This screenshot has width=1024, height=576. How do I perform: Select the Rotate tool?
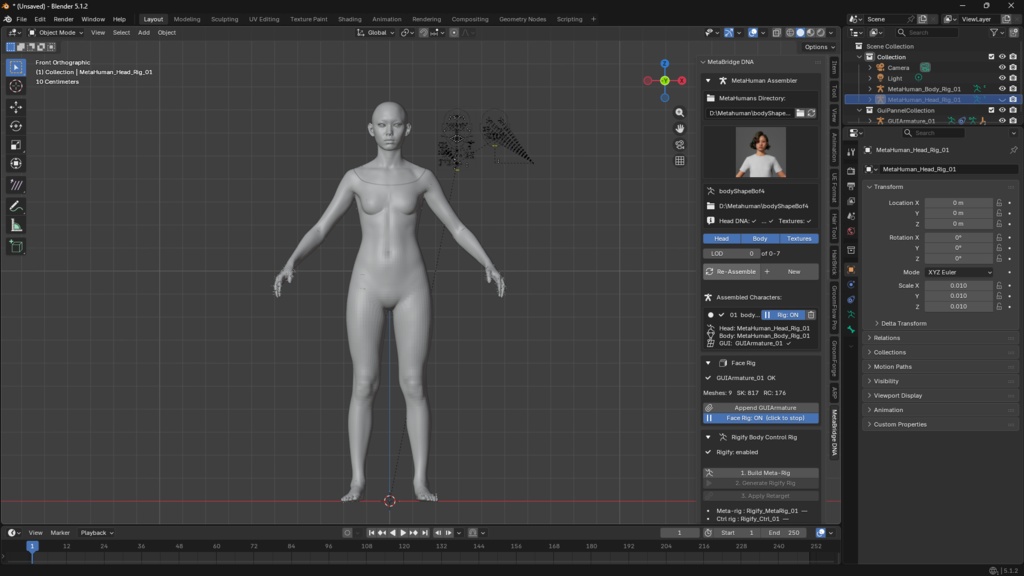pyautogui.click(x=16, y=125)
